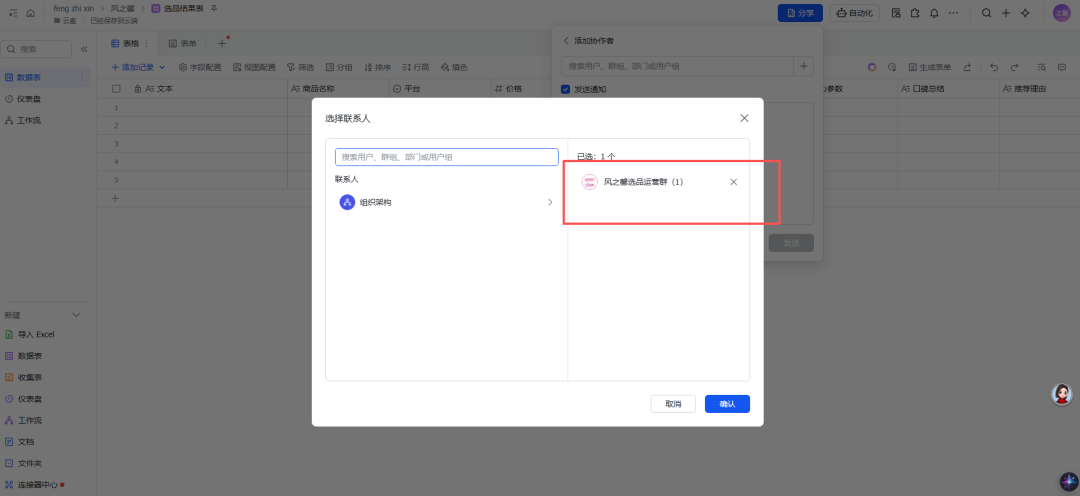
Task: Go back from 添加协作者 panel
Action: (566, 41)
